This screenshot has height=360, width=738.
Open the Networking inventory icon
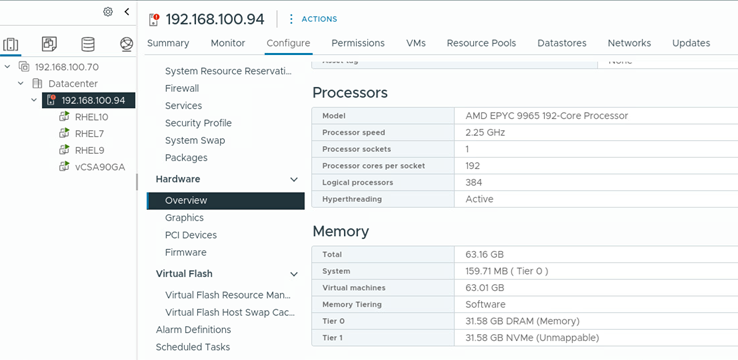(127, 44)
